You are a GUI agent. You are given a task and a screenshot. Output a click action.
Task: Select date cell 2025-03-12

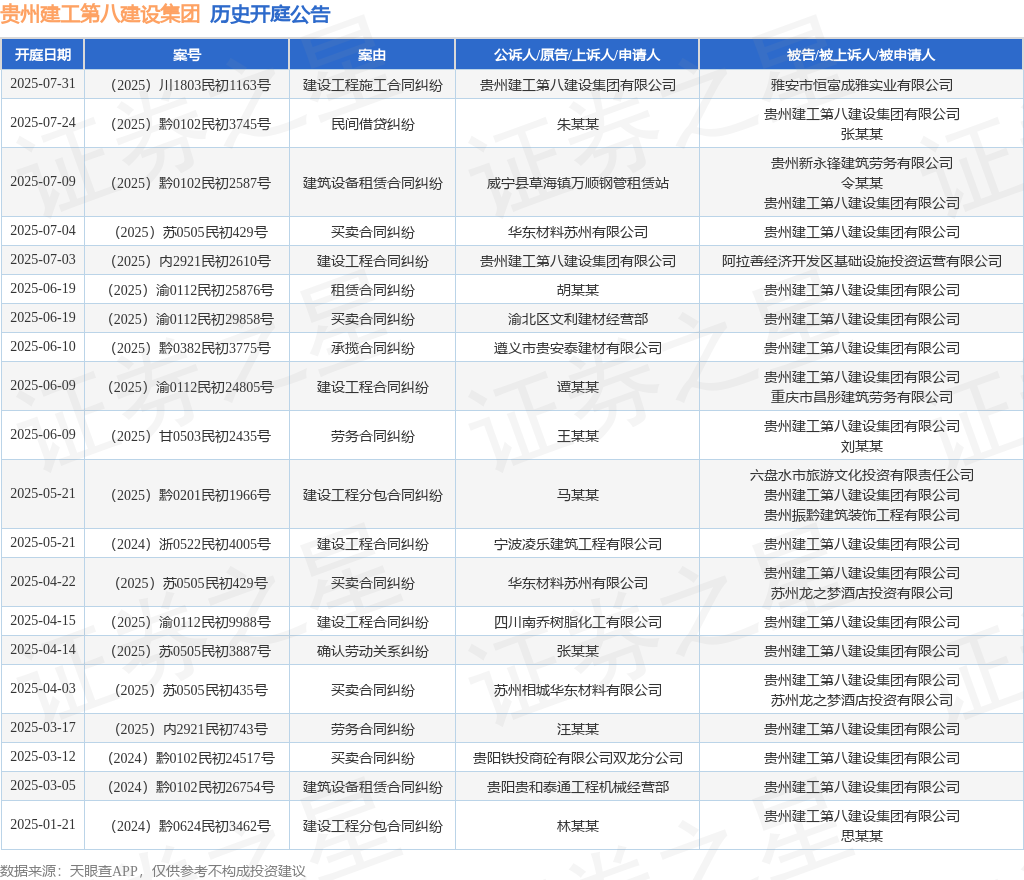pyautogui.click(x=42, y=757)
